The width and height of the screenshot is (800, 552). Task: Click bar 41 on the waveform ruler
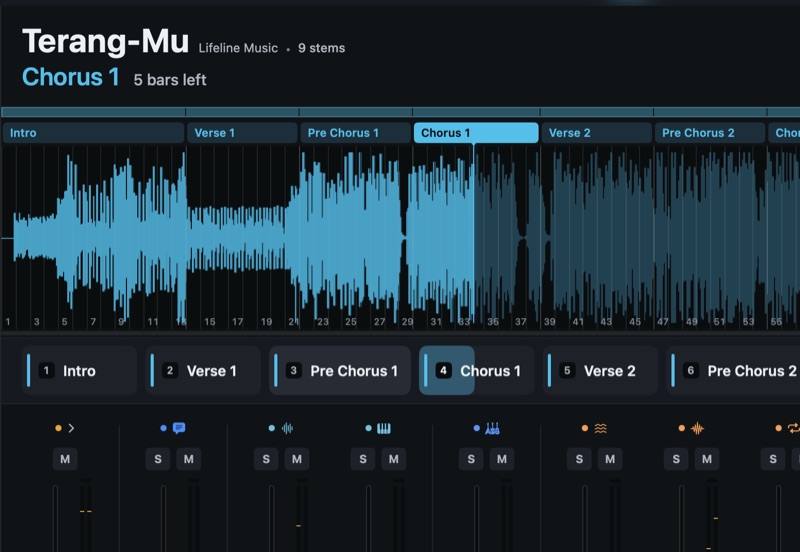(578, 322)
